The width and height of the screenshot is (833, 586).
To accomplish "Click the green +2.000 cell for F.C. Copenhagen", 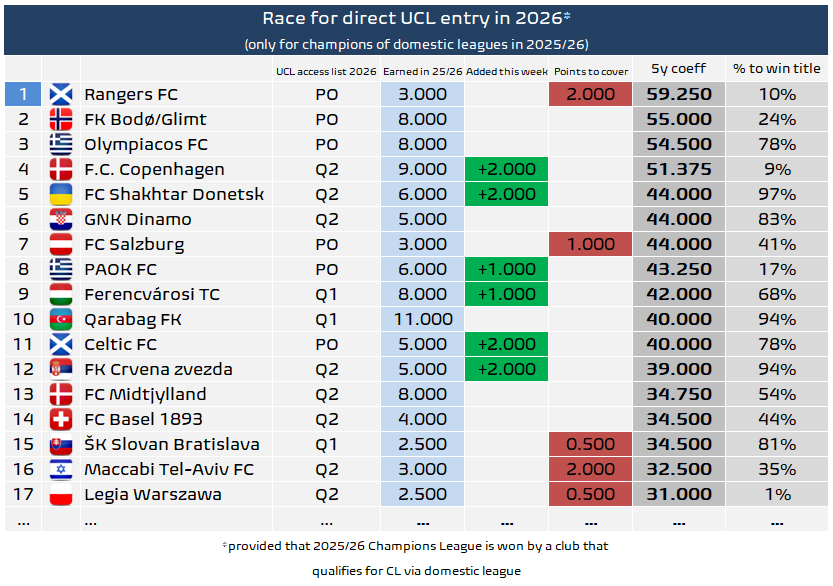I will coord(506,169).
